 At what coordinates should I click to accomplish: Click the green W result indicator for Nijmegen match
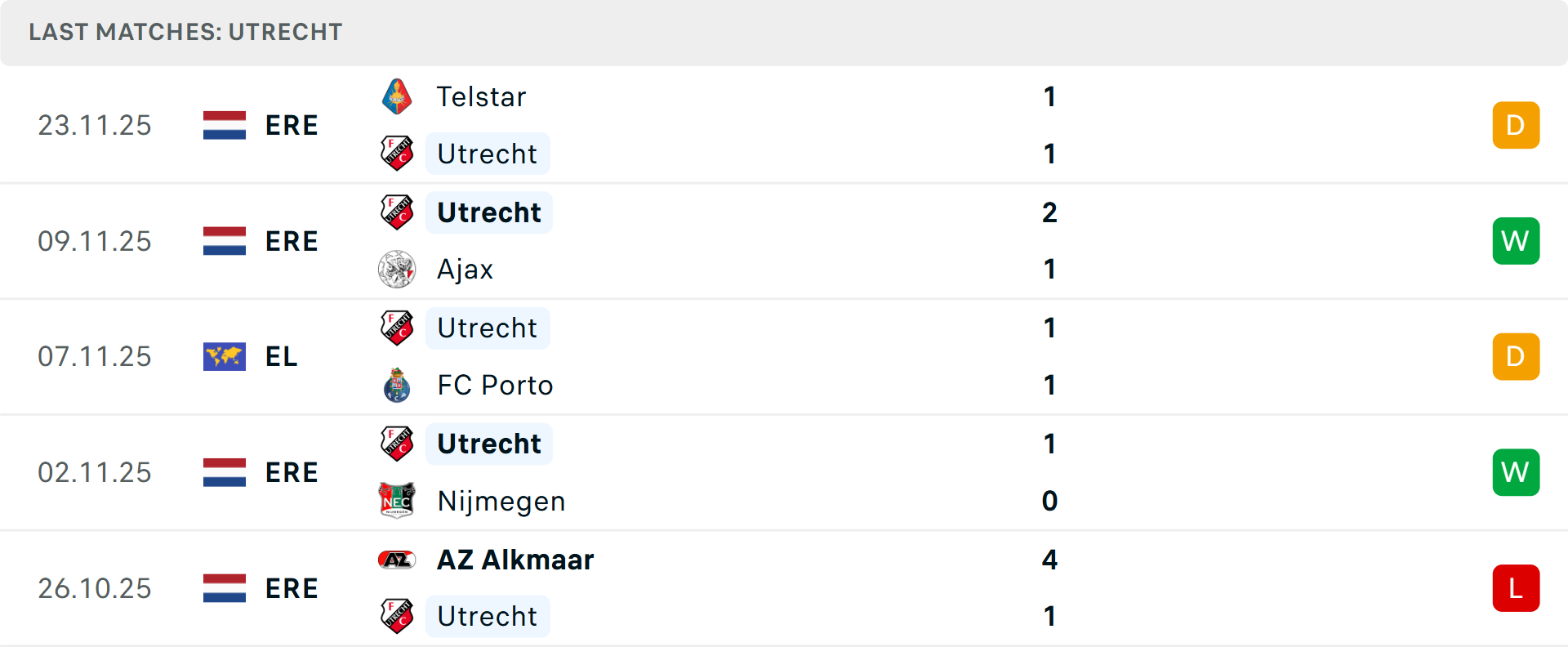1516,471
